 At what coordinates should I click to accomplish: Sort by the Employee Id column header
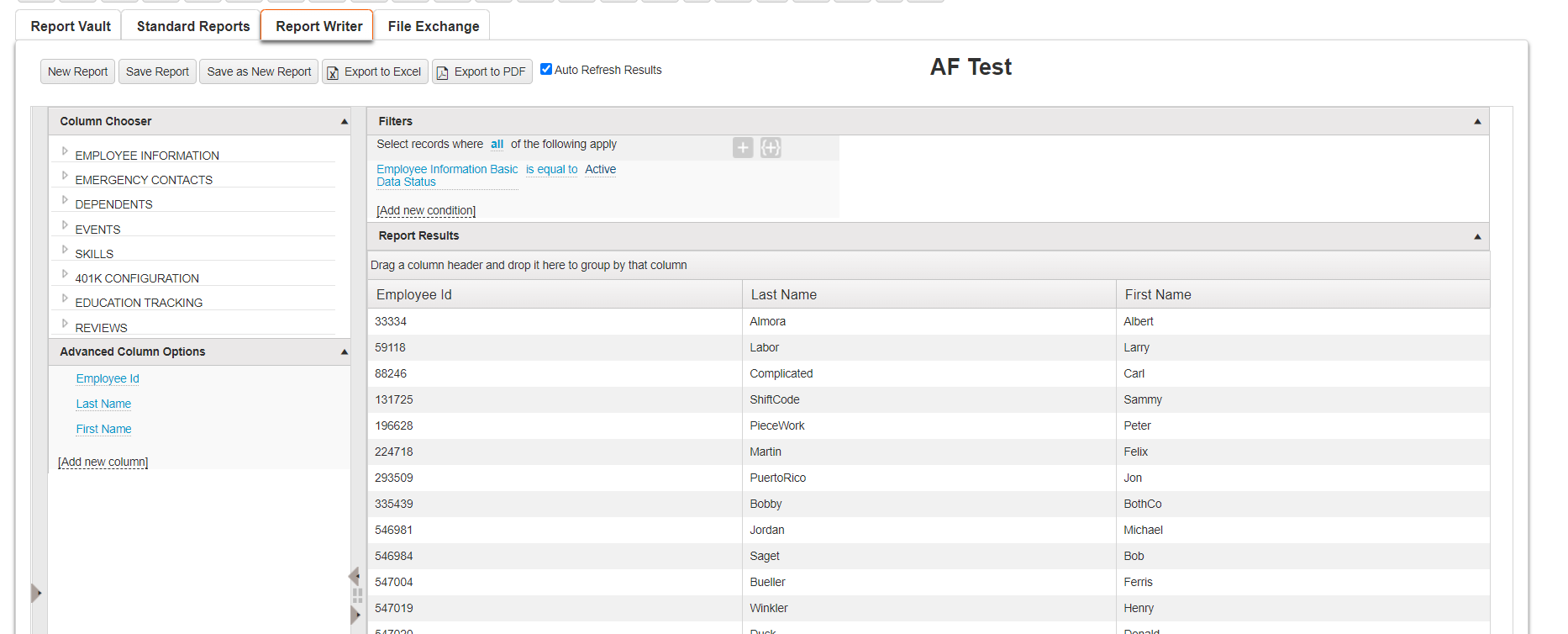coord(555,294)
